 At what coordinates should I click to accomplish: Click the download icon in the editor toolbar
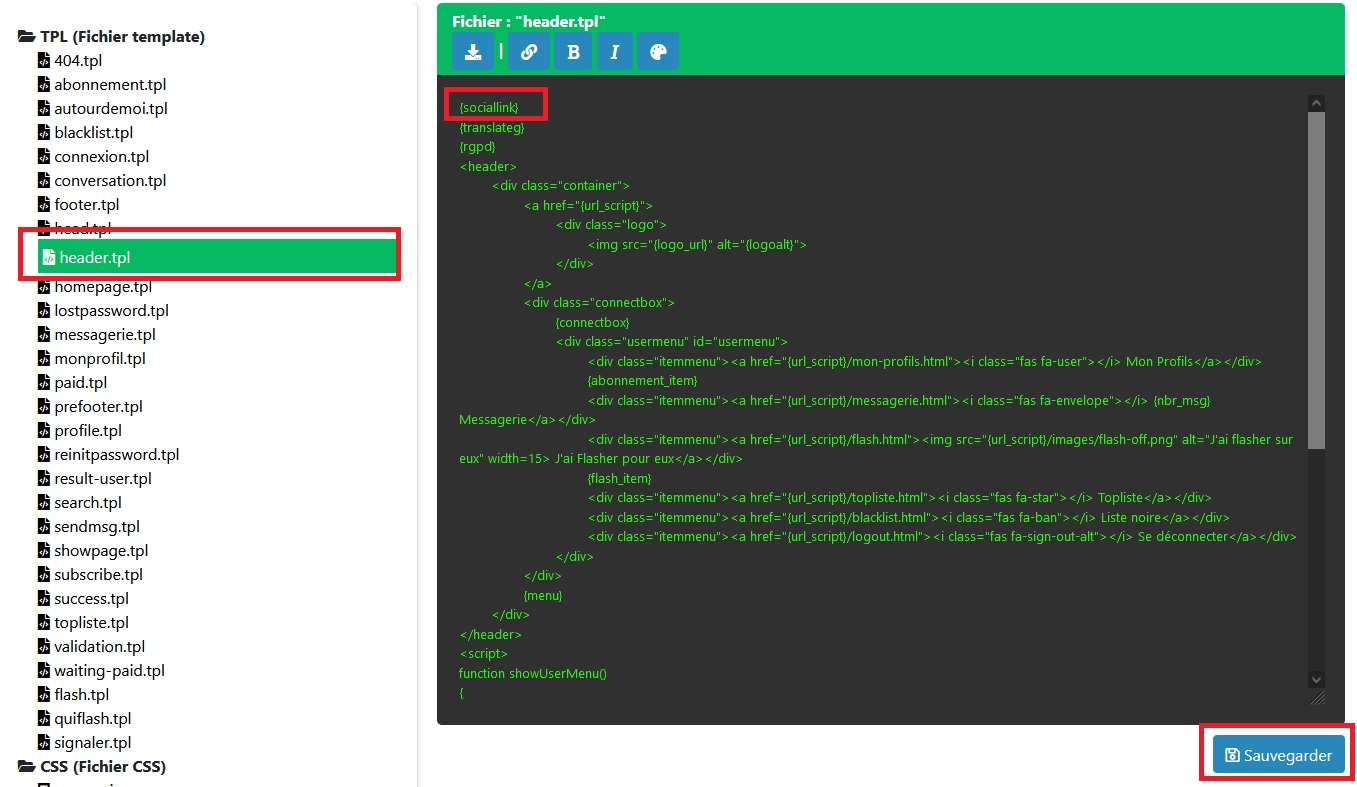473,52
